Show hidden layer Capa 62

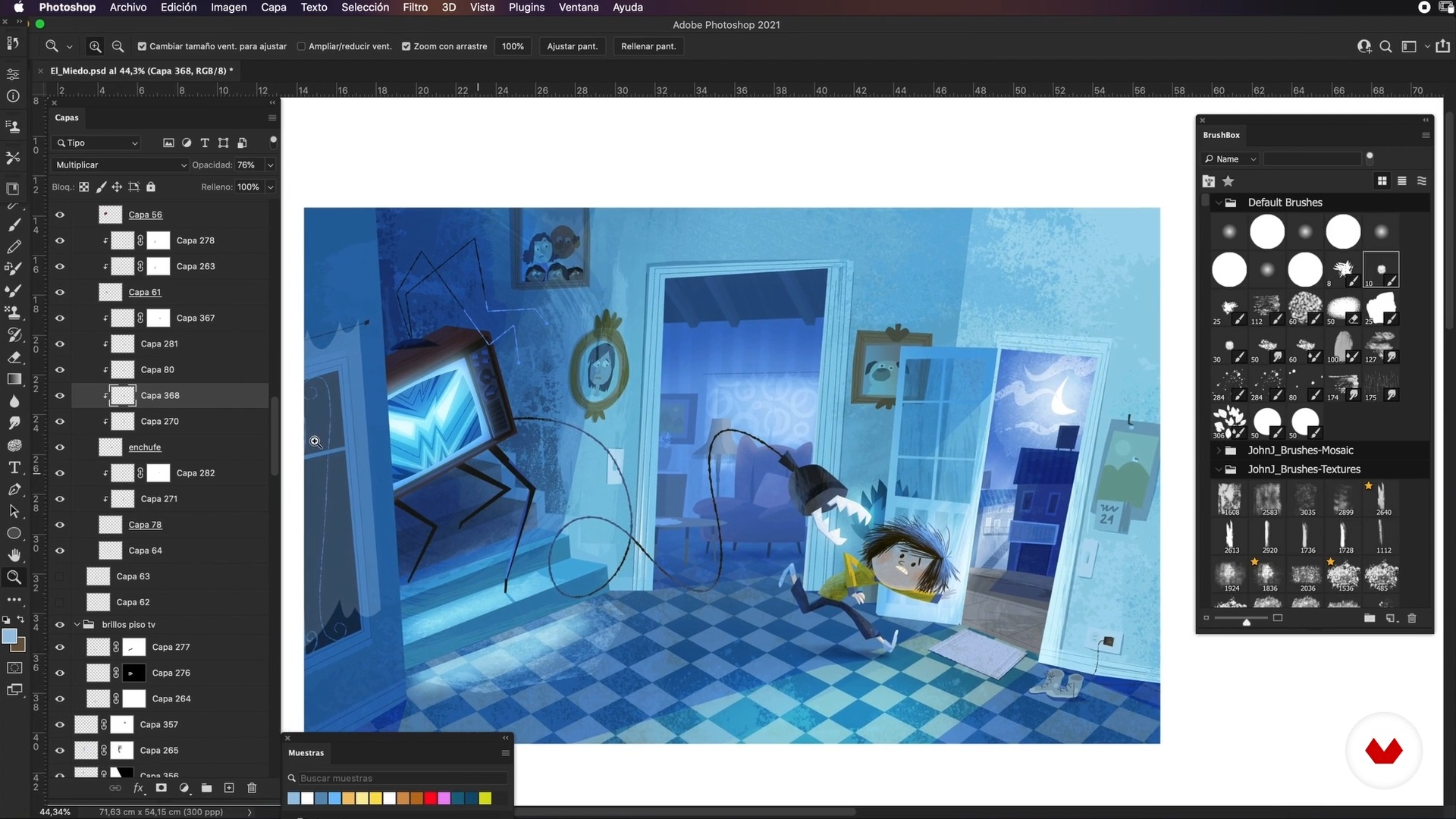(60, 602)
